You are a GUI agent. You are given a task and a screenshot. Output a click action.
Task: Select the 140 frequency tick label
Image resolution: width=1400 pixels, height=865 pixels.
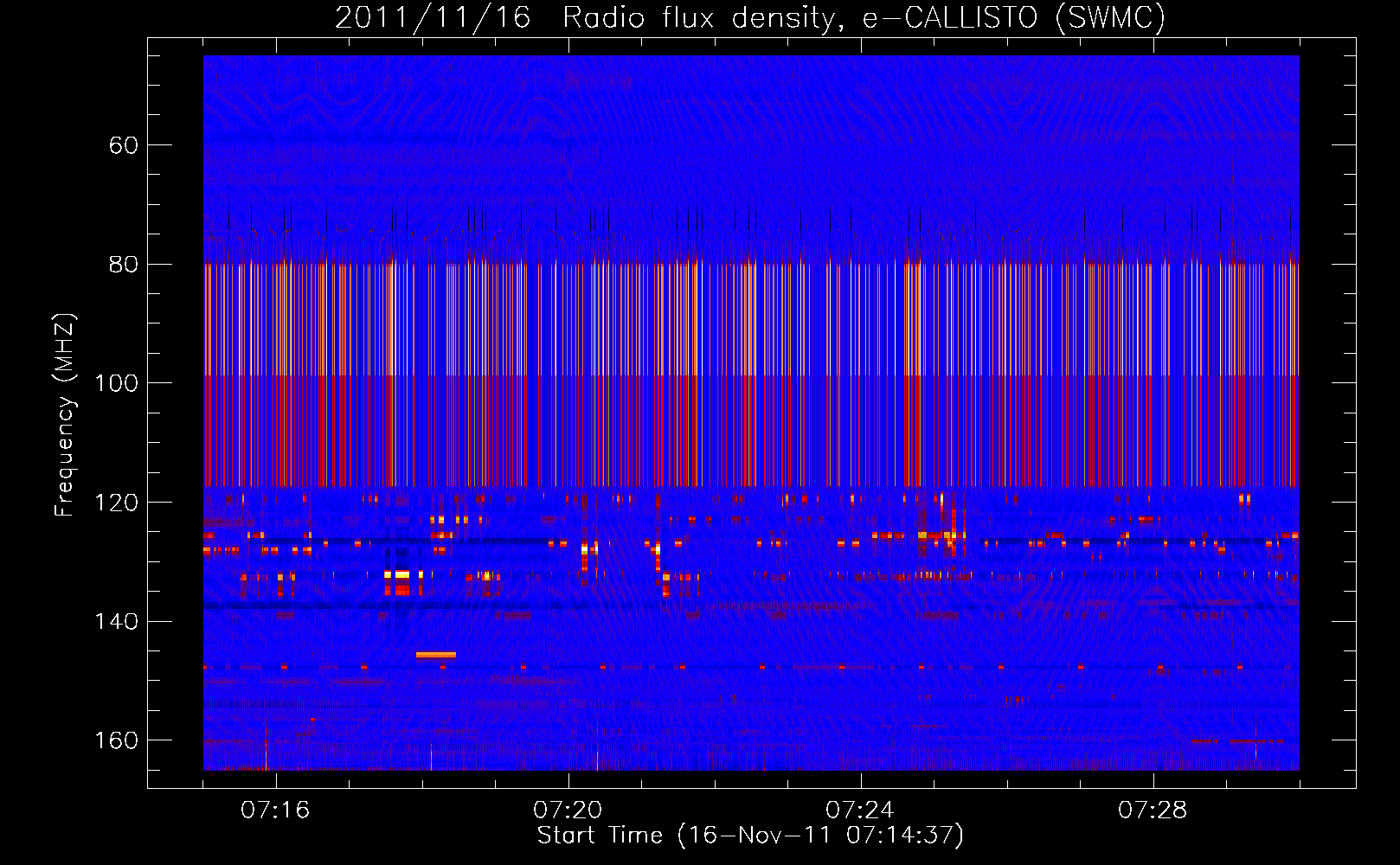117,621
